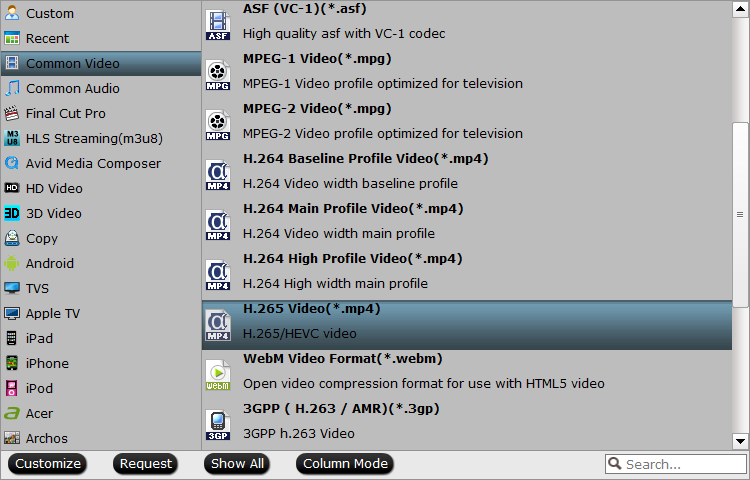750x480 pixels.
Task: Click the MPEG-1 MPG format icon
Action: click(218, 75)
